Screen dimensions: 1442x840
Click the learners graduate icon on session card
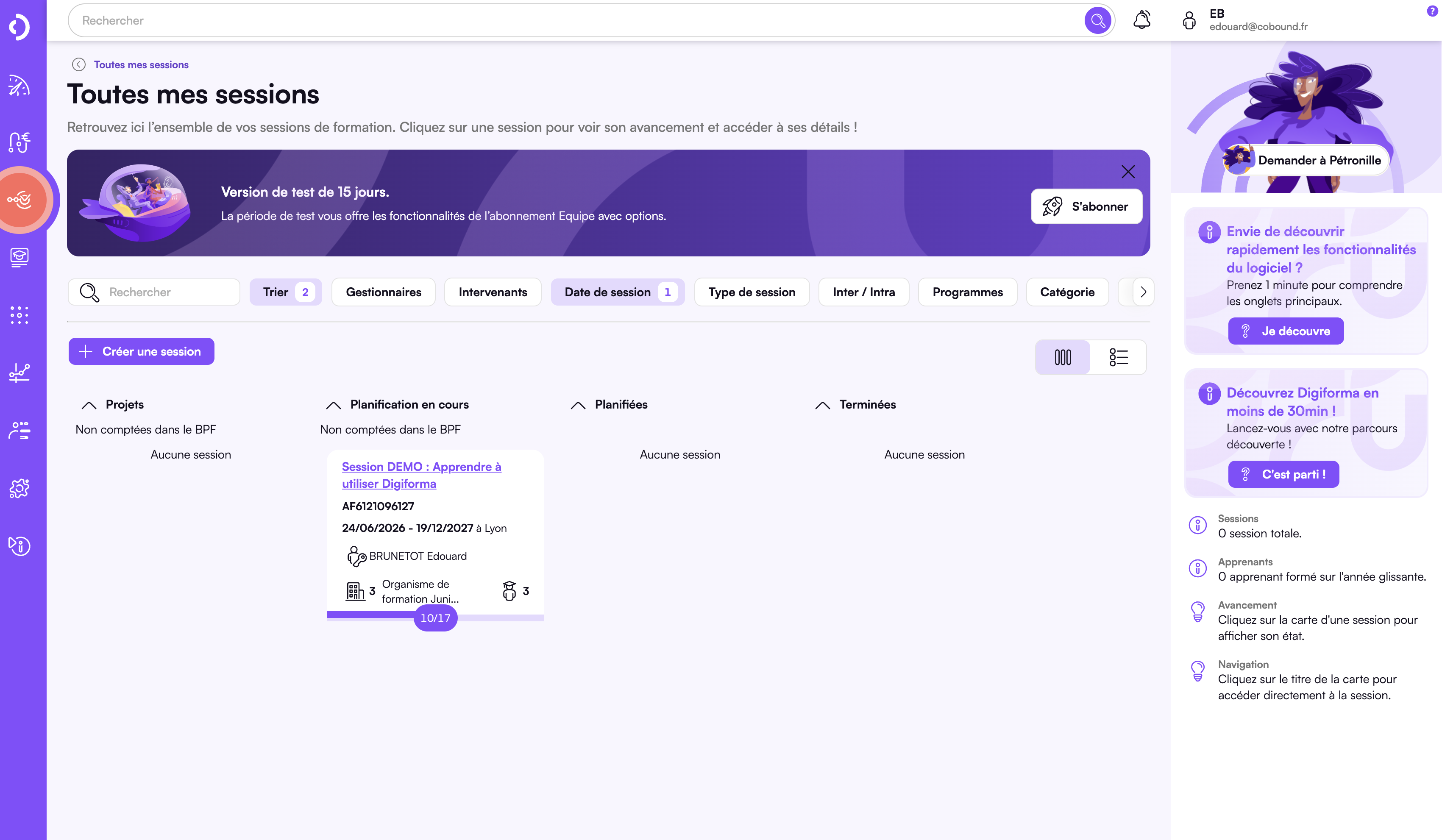[509, 590]
